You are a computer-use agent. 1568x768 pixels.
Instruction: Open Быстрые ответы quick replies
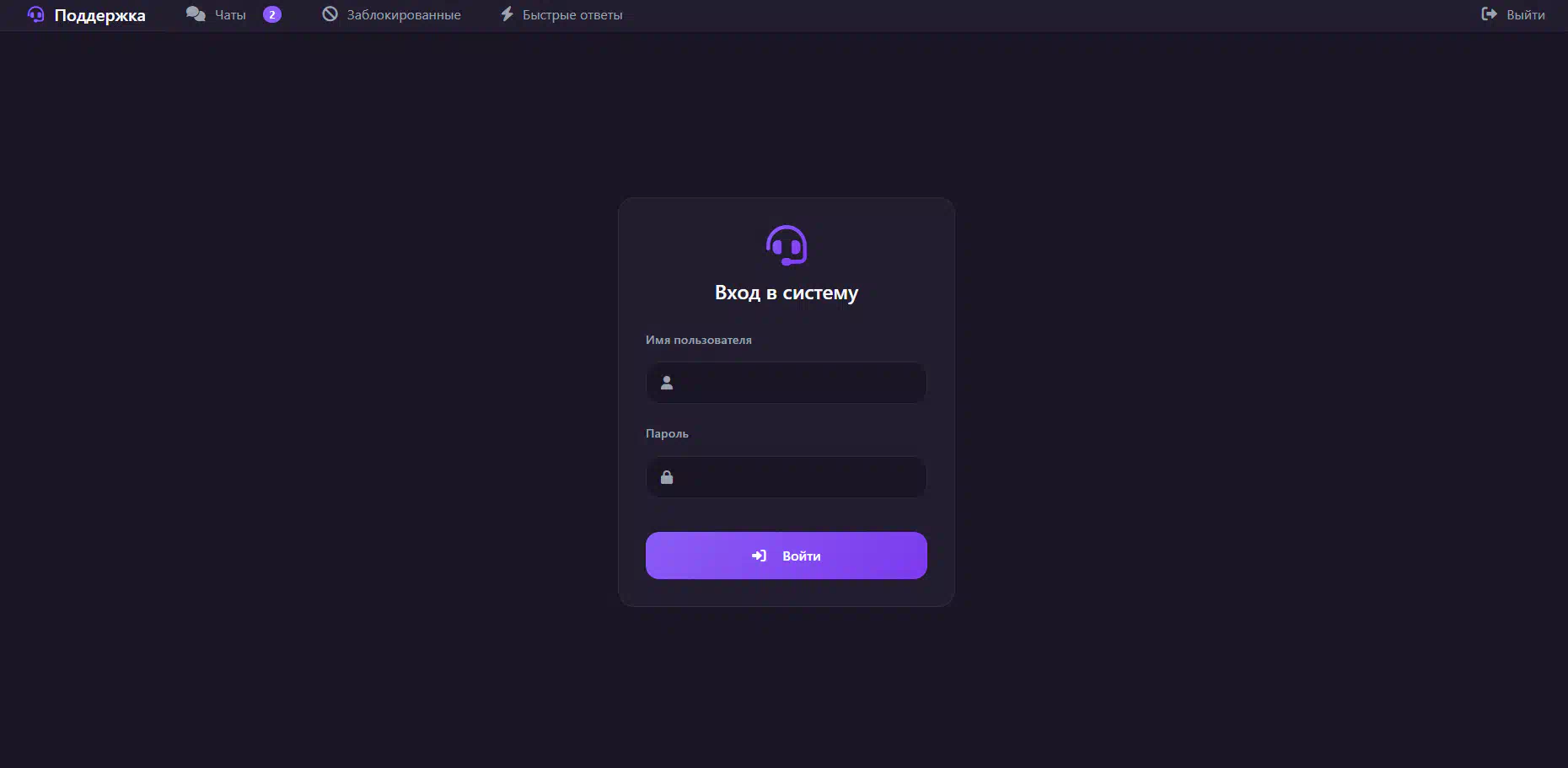572,15
